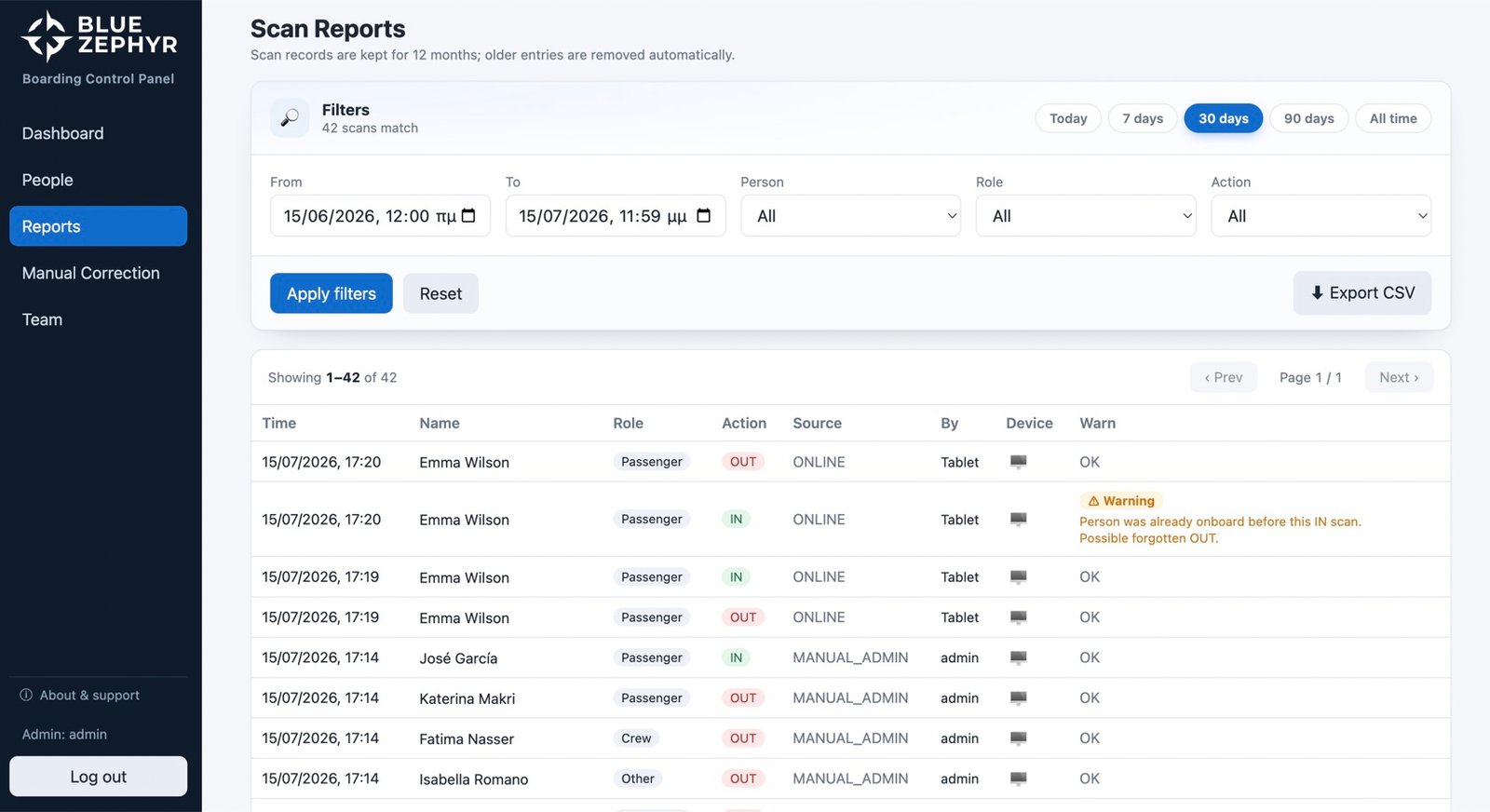Image resolution: width=1490 pixels, height=812 pixels.
Task: Click device icon in Fatima Nasser row
Action: tap(1019, 738)
